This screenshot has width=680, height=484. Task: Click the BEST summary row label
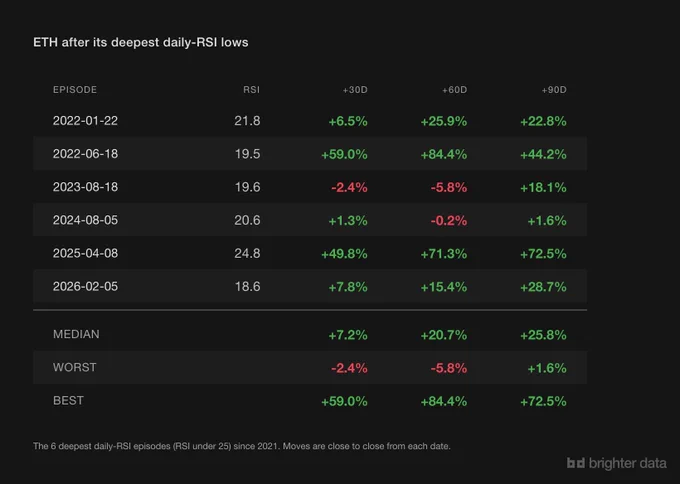(x=69, y=400)
